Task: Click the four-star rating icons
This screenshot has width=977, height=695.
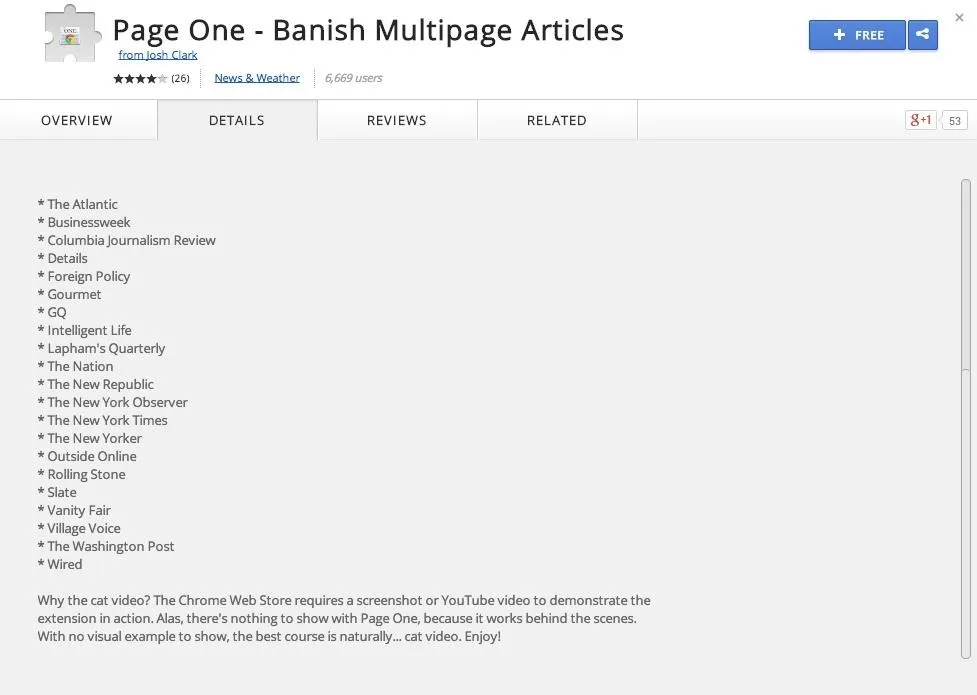Action: [x=140, y=79]
